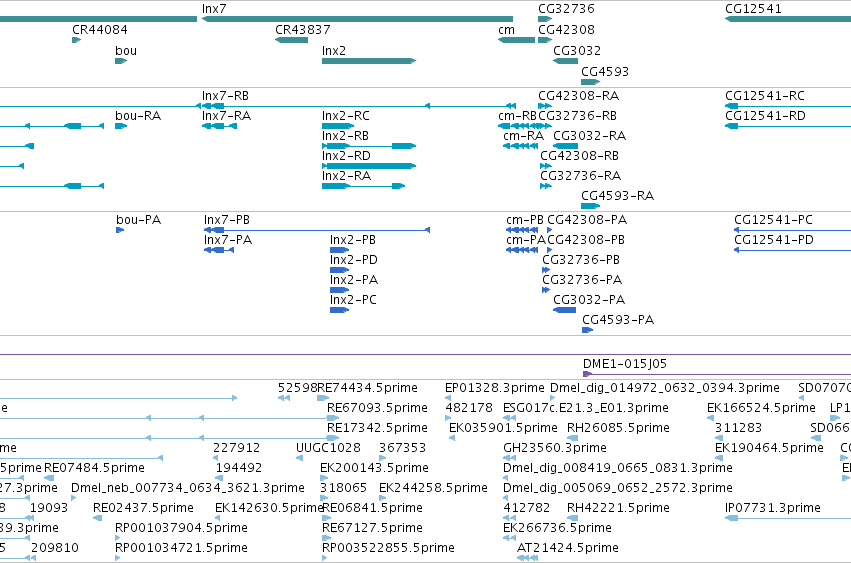Click the CG42308-PA protein label
This screenshot has height=563, width=851.
pyautogui.click(x=587, y=220)
